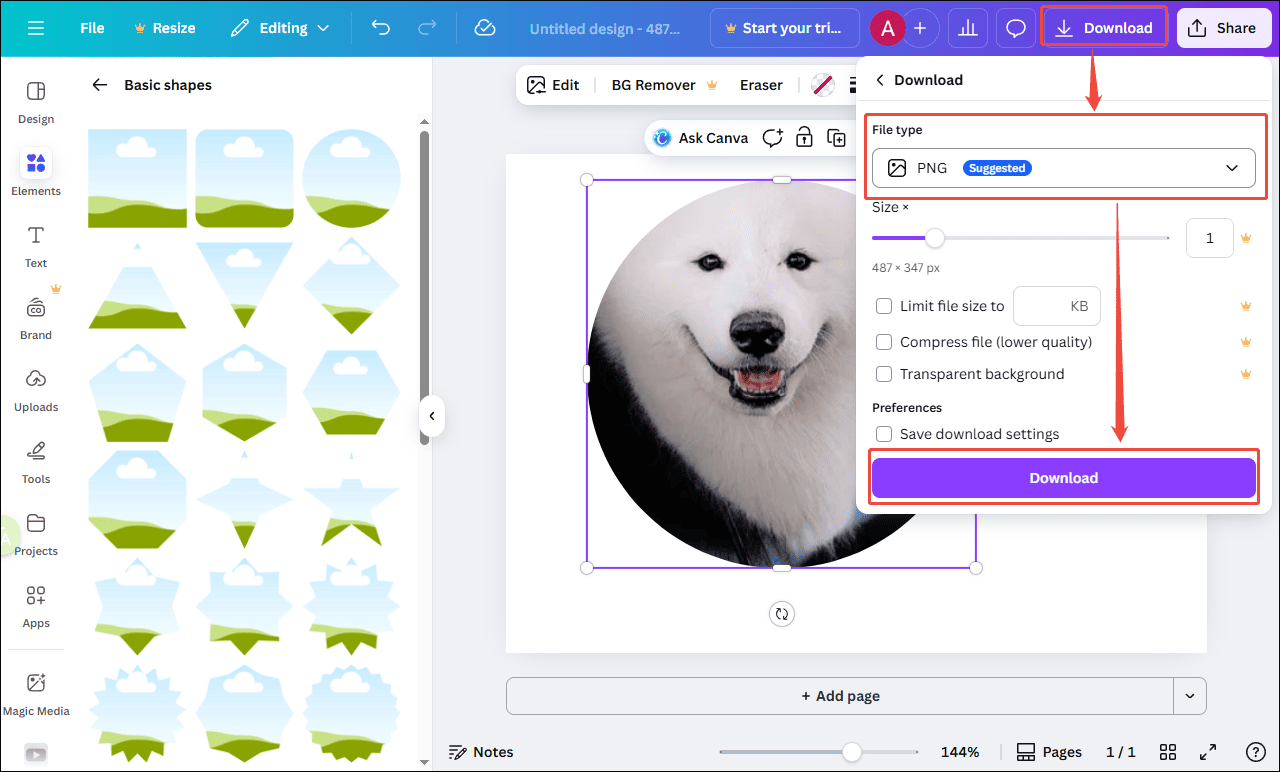The image size is (1280, 772).
Task: Open the File type dropdown showing PNG
Action: point(1063,168)
